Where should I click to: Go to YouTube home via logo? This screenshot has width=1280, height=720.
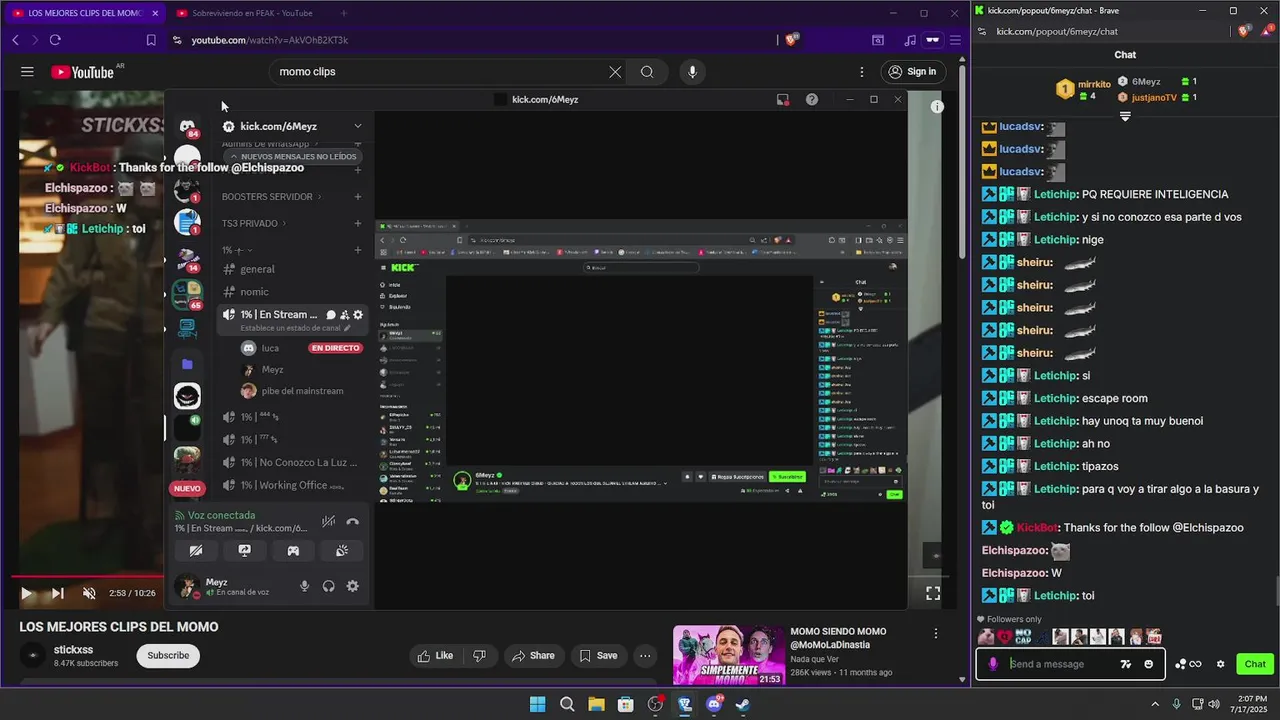point(82,72)
